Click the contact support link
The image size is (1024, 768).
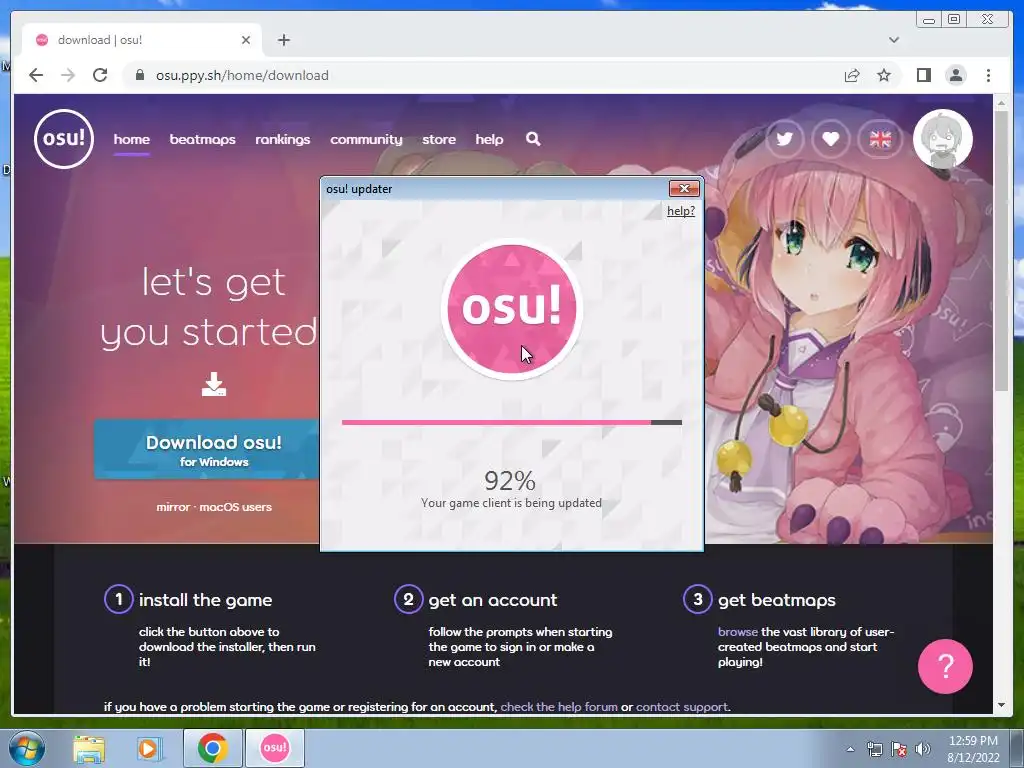tap(682, 707)
